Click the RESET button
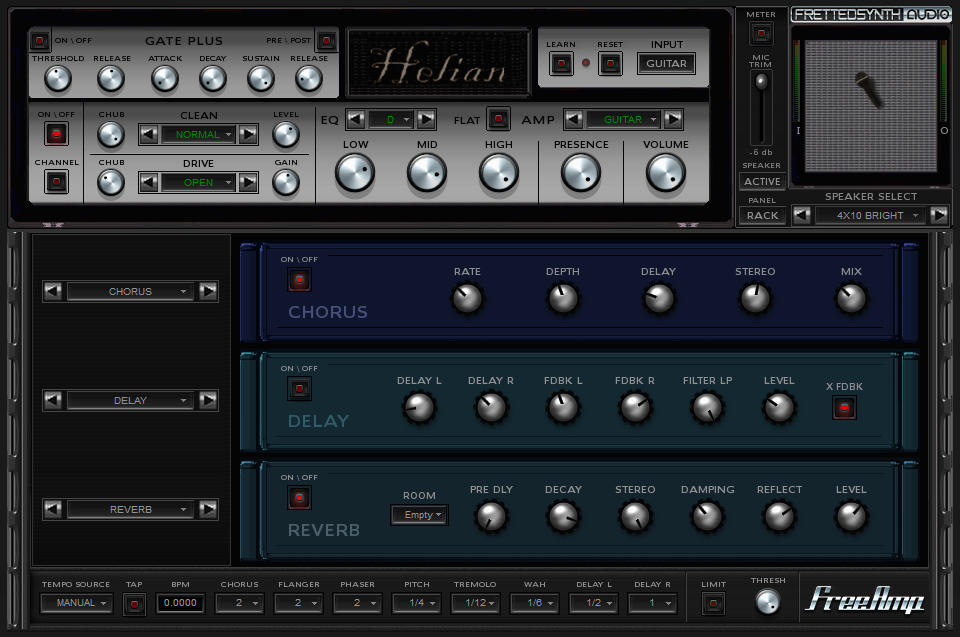This screenshot has width=960, height=637. coord(610,63)
